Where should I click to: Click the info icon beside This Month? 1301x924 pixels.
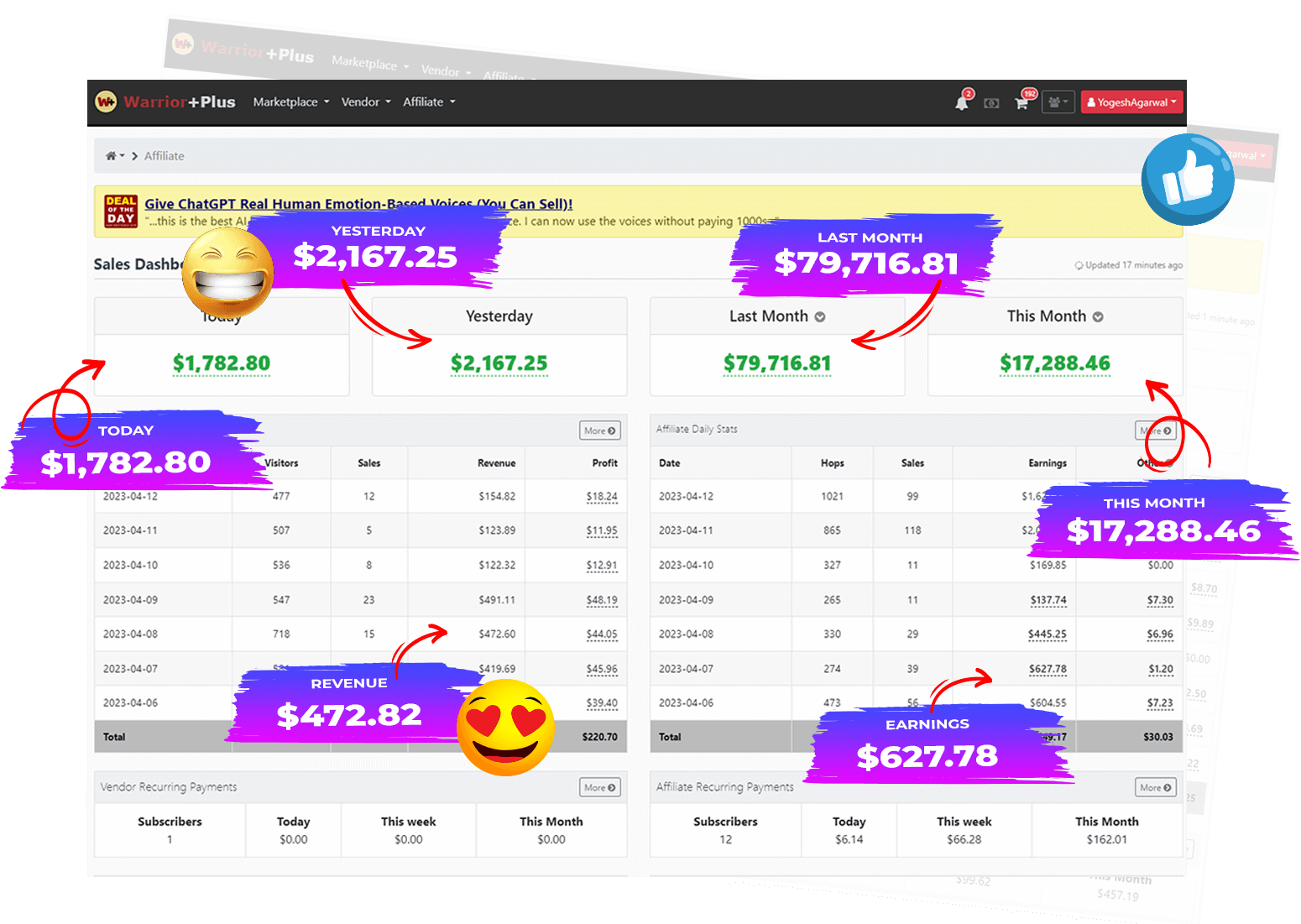click(x=1098, y=317)
